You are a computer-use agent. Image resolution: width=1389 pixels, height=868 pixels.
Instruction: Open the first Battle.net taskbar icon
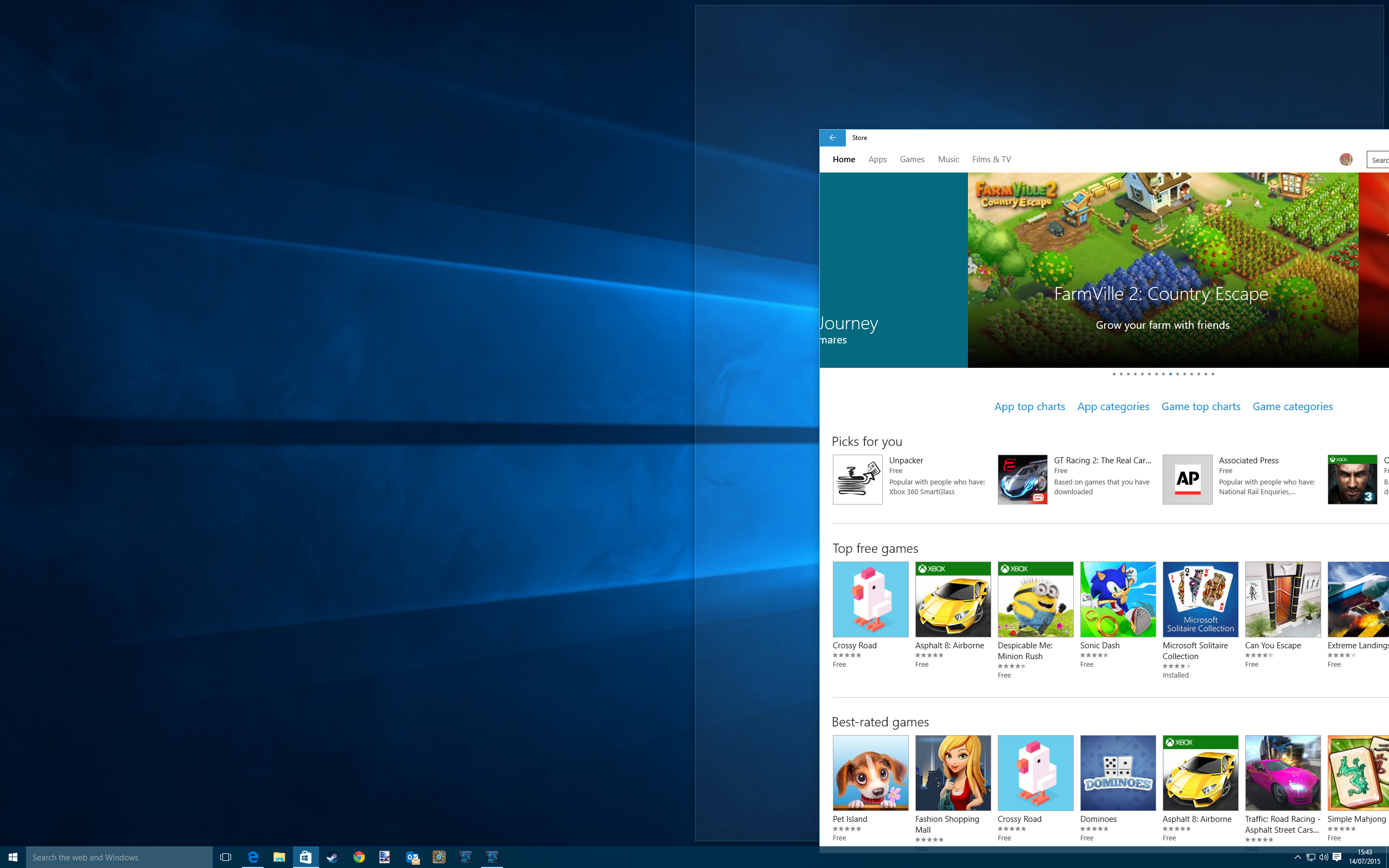[466, 857]
